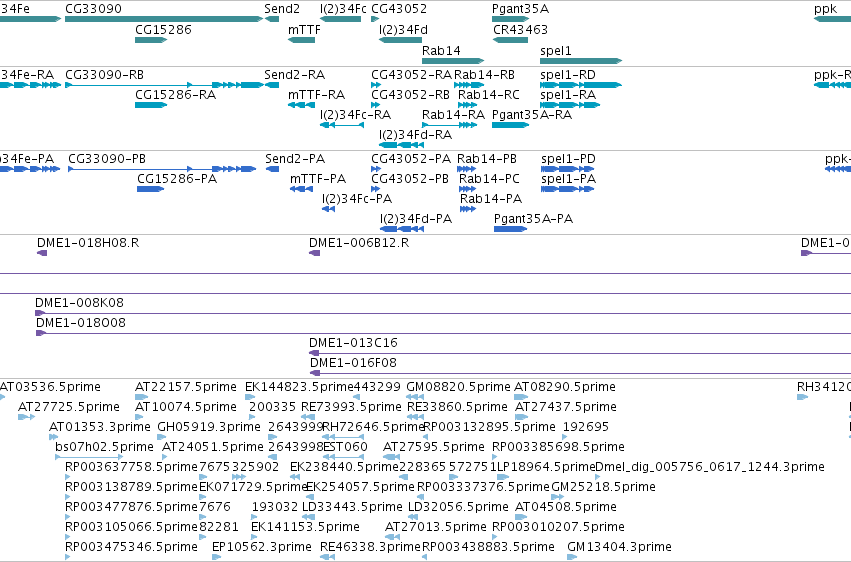Screen dimensions: 851x562
Task: Click EST RE33860.5prime label
Action: (457, 407)
